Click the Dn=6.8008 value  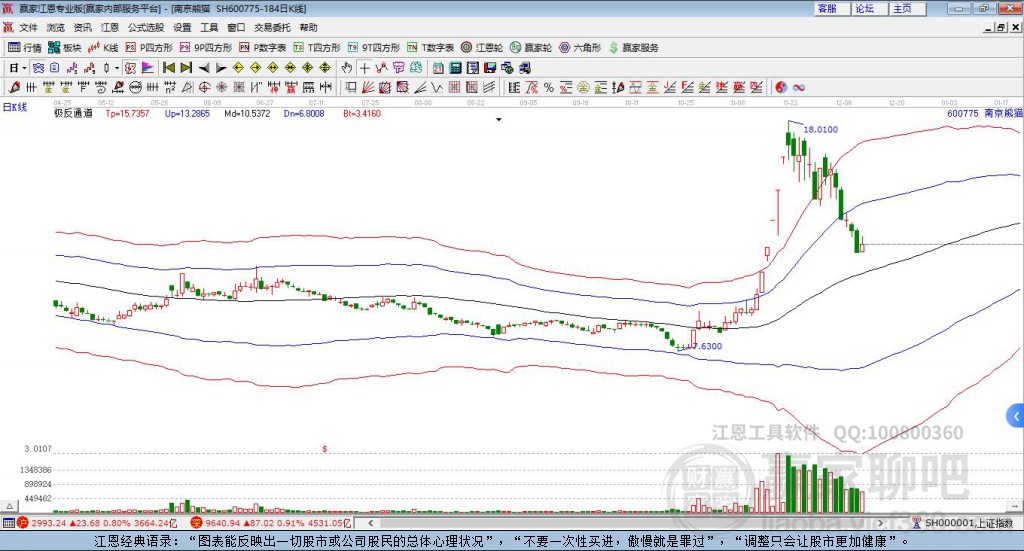point(304,114)
